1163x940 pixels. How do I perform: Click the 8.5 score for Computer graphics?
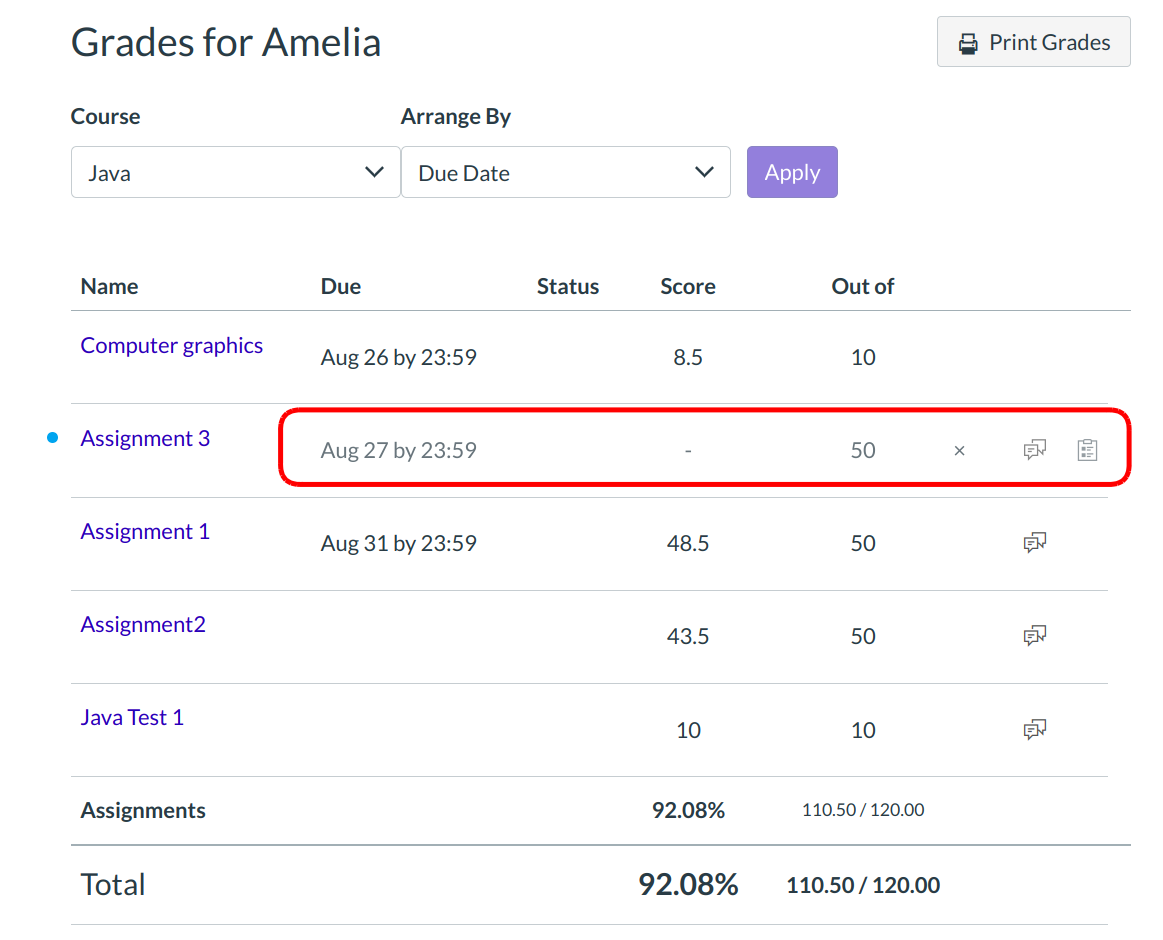pos(688,357)
